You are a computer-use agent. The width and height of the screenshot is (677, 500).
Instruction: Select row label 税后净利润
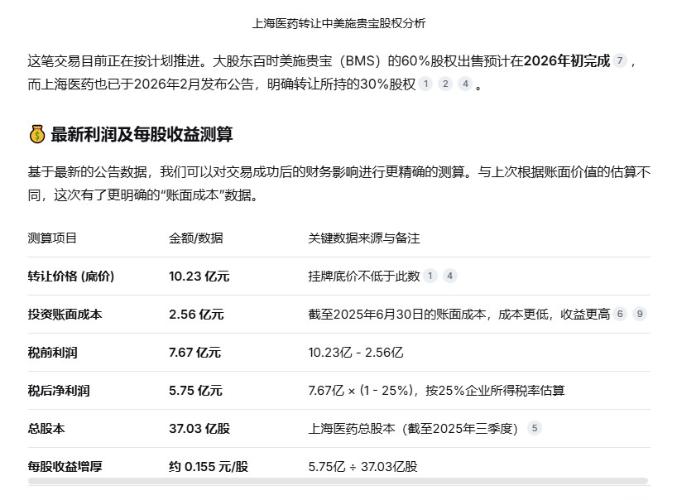pyautogui.click(x=59, y=390)
